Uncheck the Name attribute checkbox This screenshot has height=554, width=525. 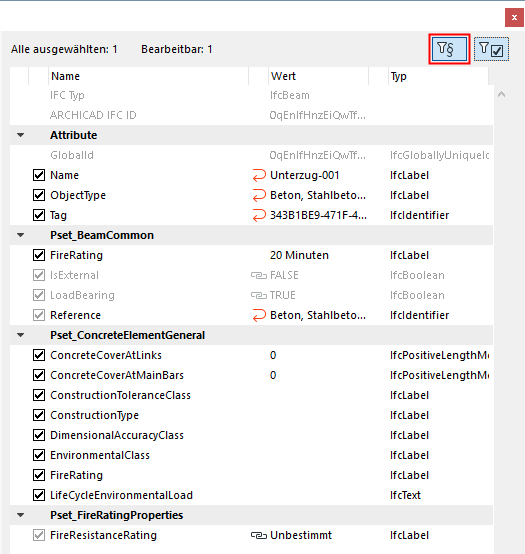point(39,175)
